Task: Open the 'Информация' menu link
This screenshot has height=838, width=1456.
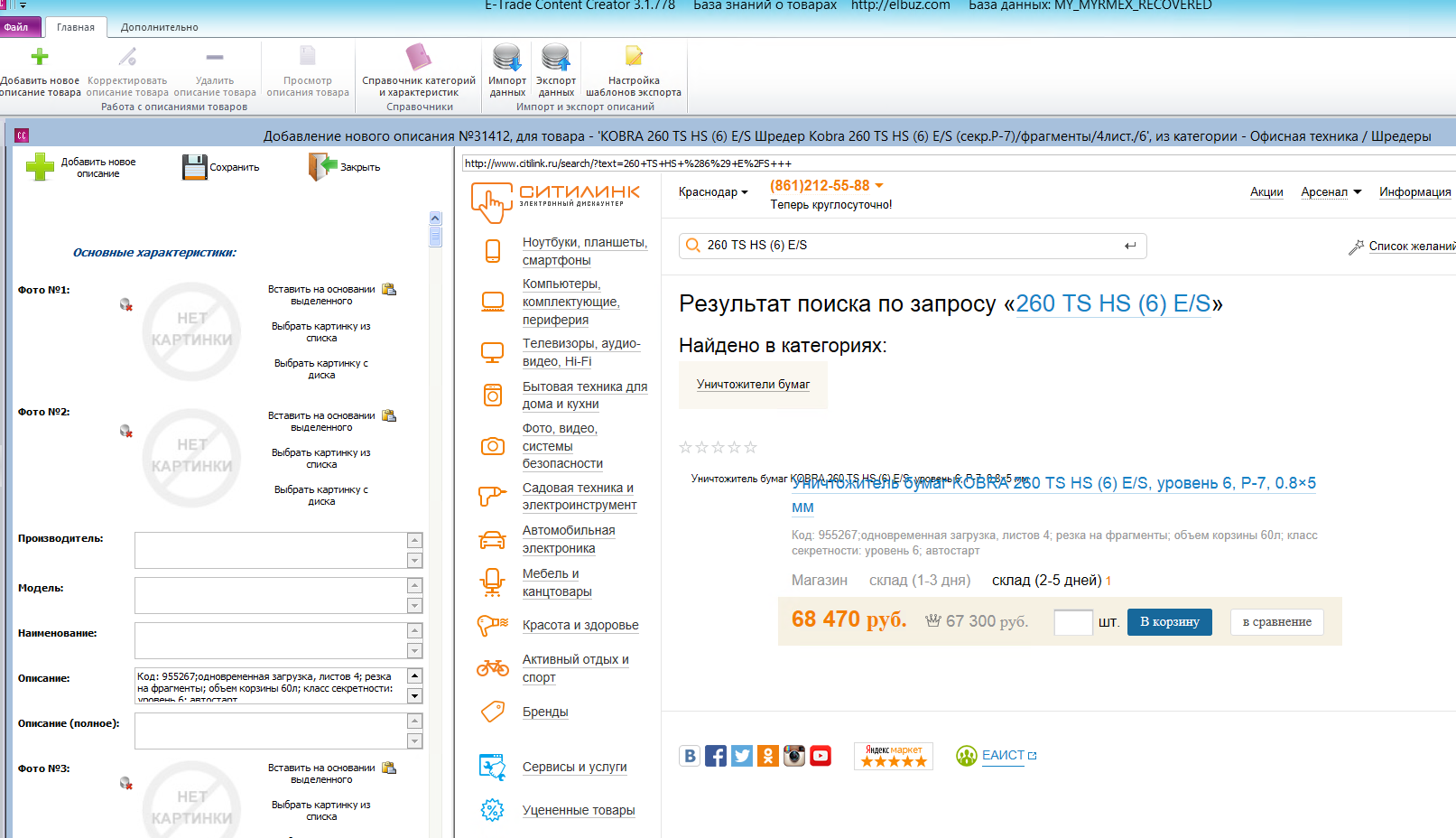Action: point(1415,191)
